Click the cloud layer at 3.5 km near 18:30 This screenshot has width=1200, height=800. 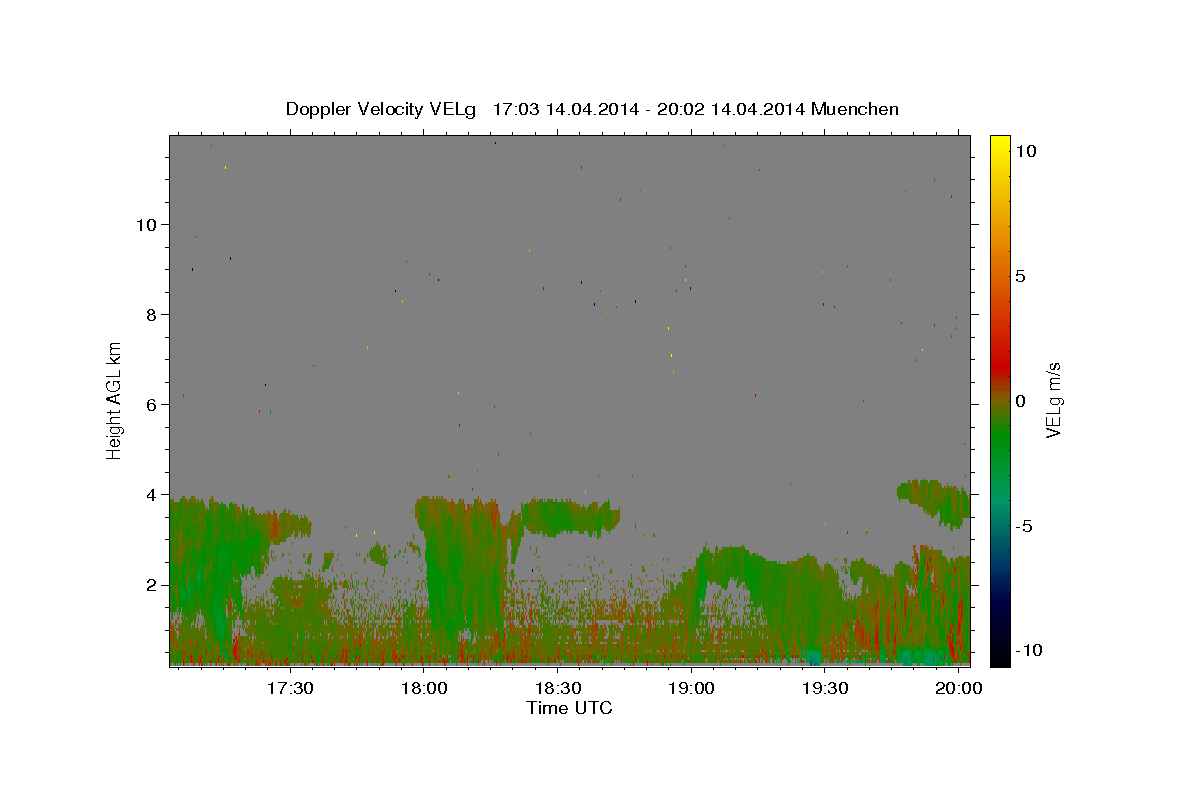(570, 515)
